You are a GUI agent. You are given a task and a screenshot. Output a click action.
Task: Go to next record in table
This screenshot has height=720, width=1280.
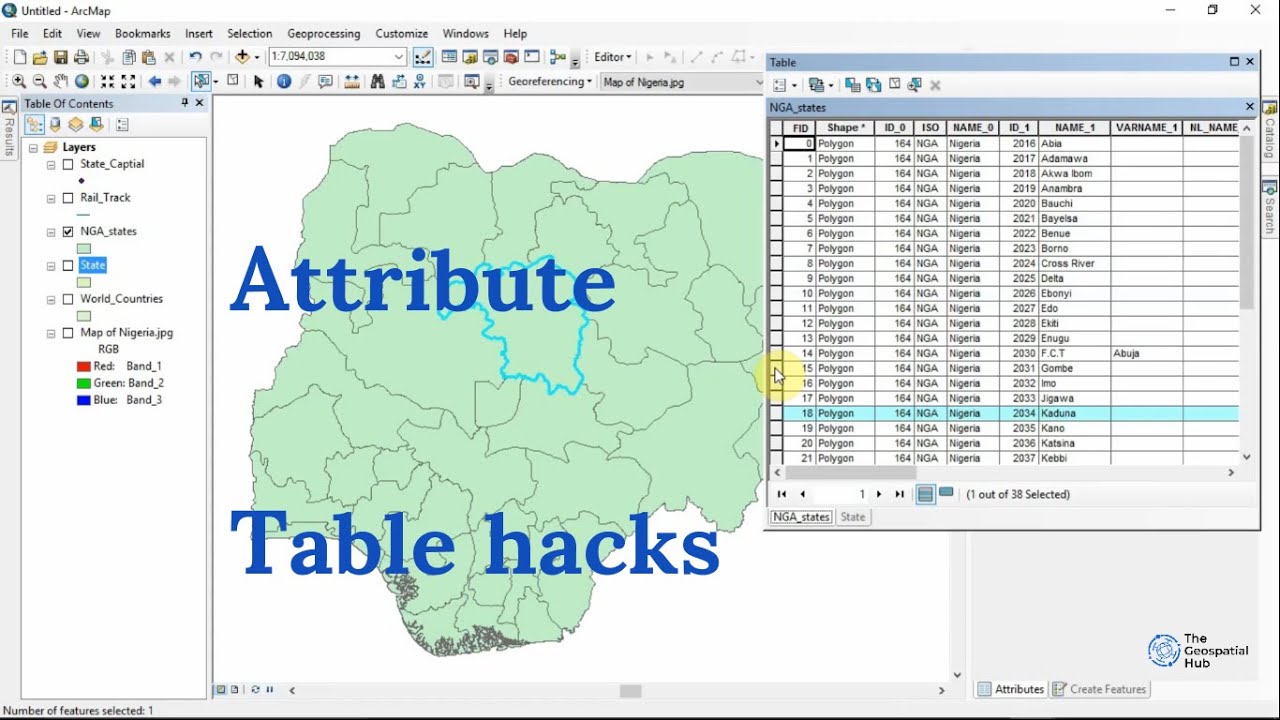(879, 494)
